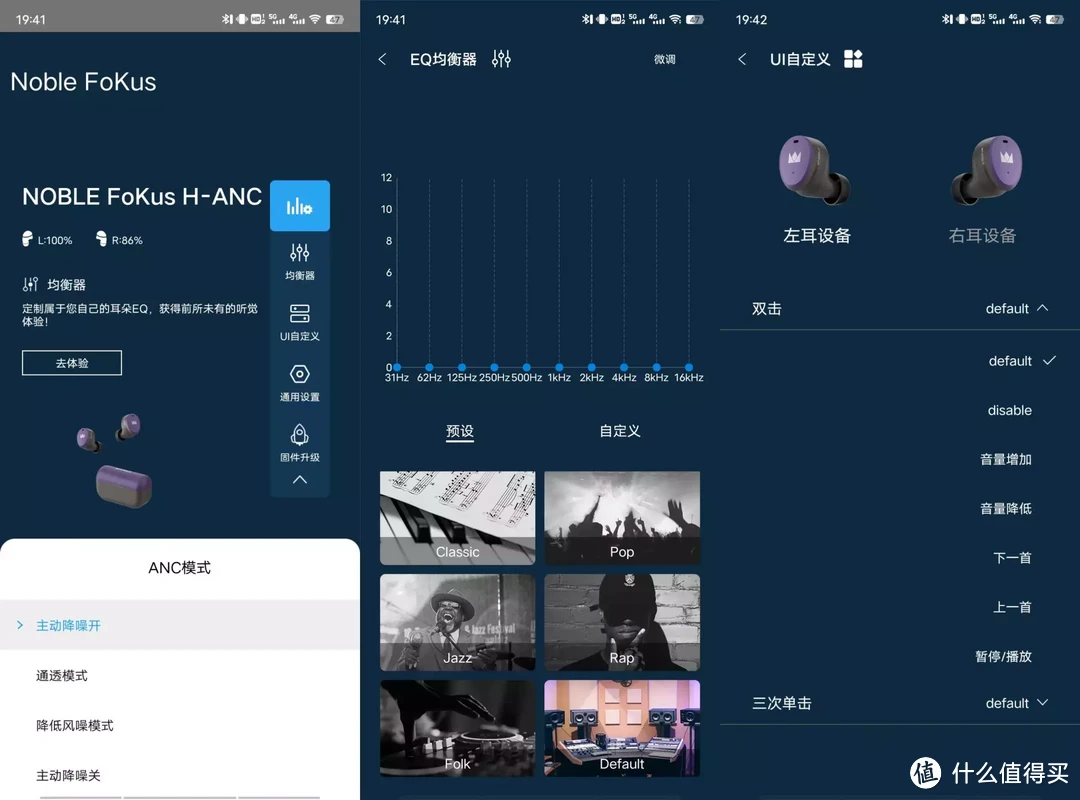The height and width of the screenshot is (800, 1080).
Task: Select 上一首 option
Action: click(x=1012, y=607)
